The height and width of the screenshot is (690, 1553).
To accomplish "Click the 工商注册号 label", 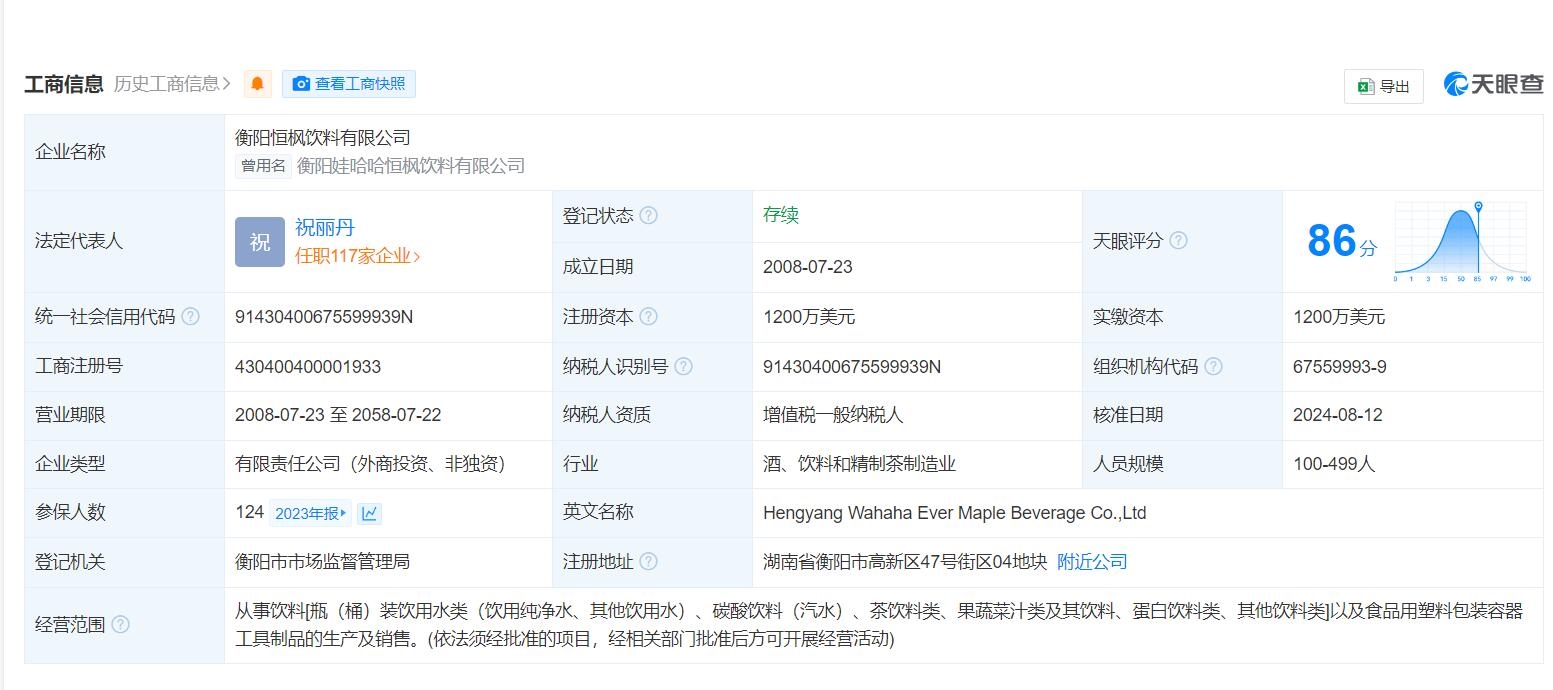I will 79,366.
